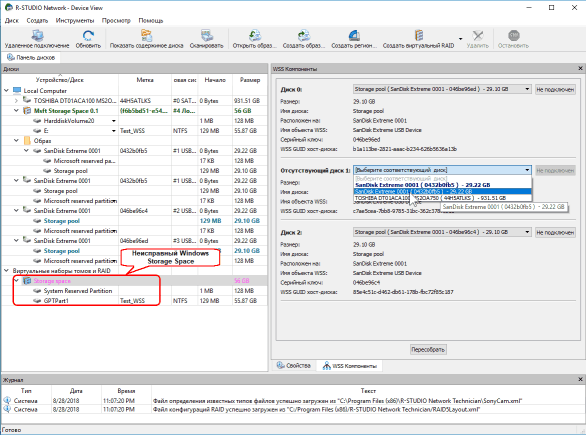Collapse the virtual Storage space node

(16, 280)
